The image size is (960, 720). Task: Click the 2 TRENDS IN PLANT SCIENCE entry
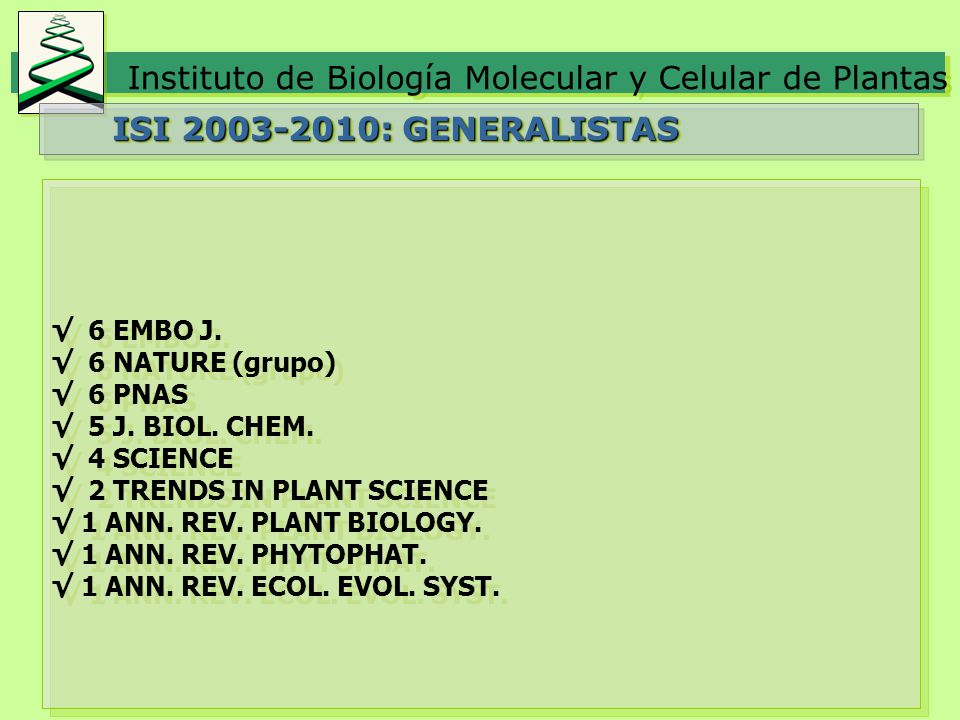pyautogui.click(x=288, y=490)
